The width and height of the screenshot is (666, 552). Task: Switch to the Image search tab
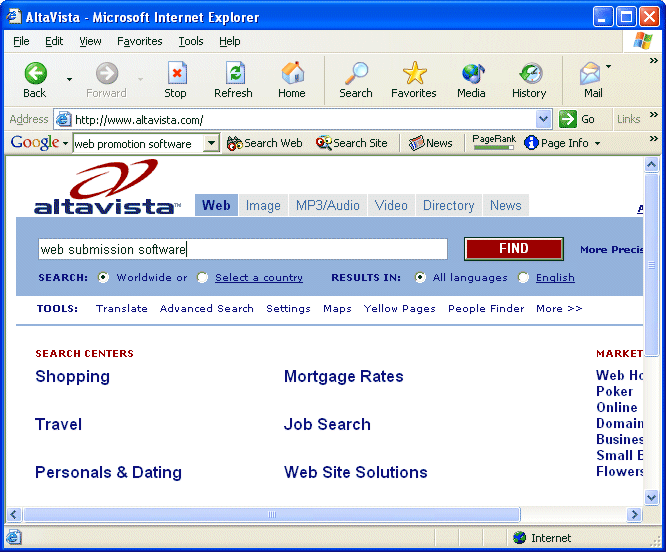[263, 205]
